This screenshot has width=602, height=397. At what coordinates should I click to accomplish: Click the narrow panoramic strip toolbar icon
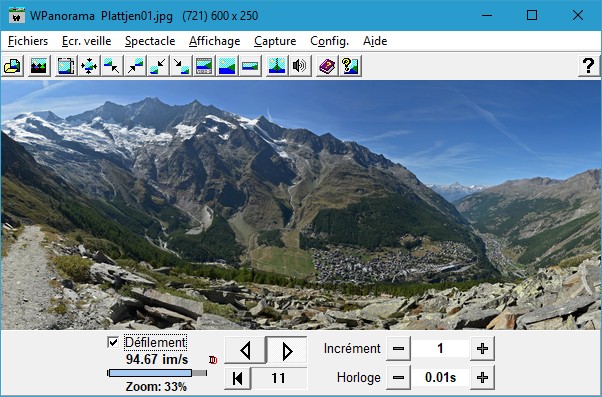(x=250, y=66)
